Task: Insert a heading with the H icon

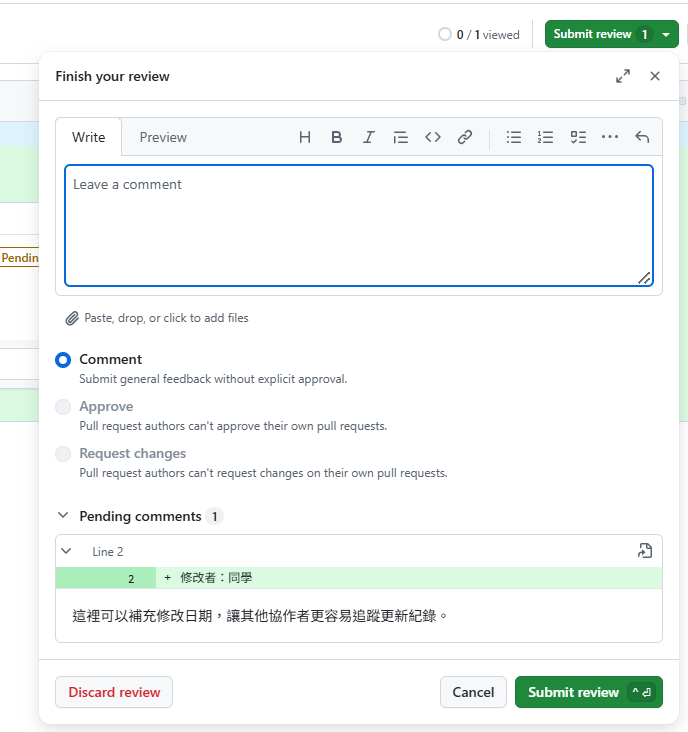Action: click(305, 137)
